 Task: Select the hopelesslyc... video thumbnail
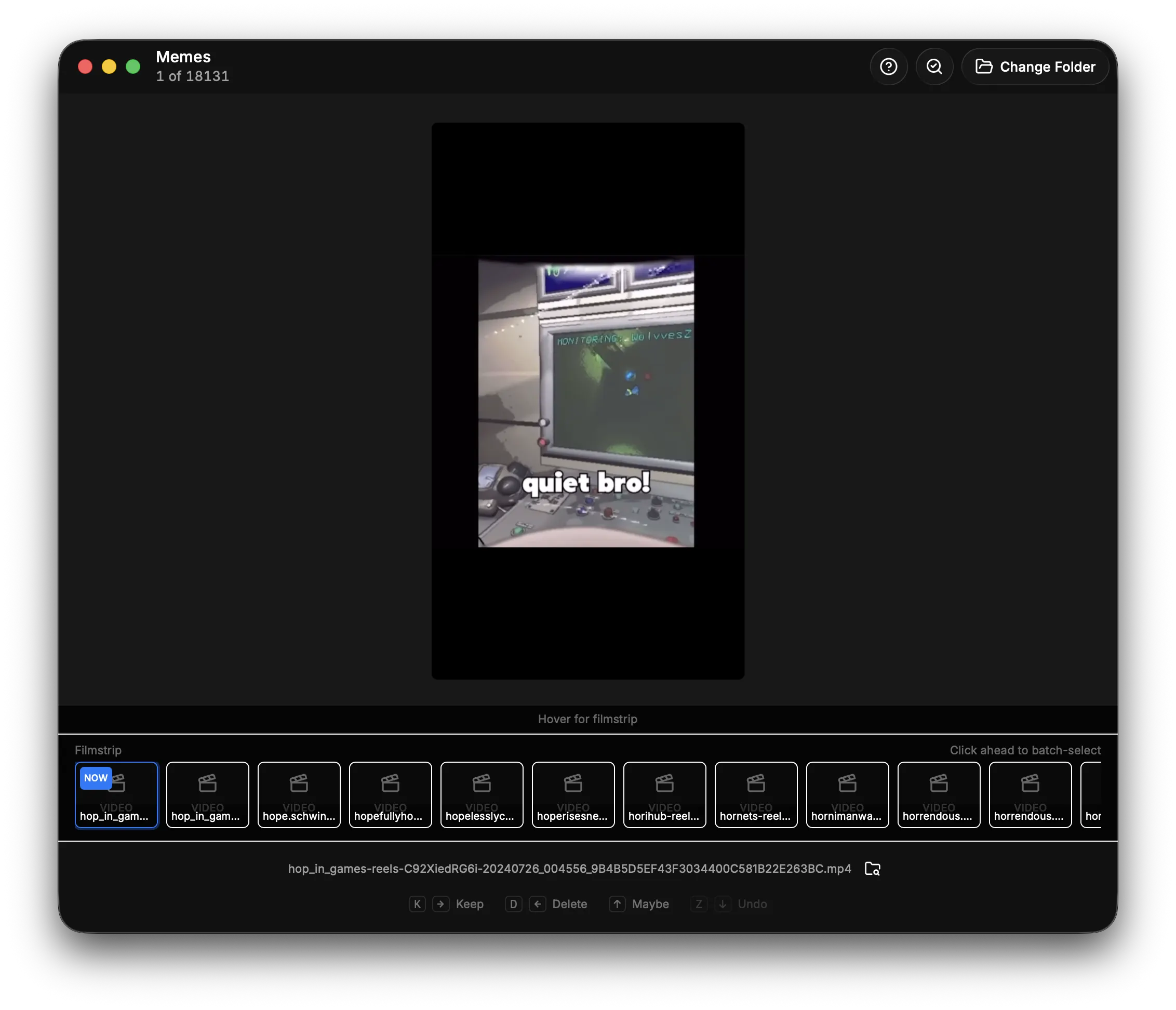coord(482,795)
